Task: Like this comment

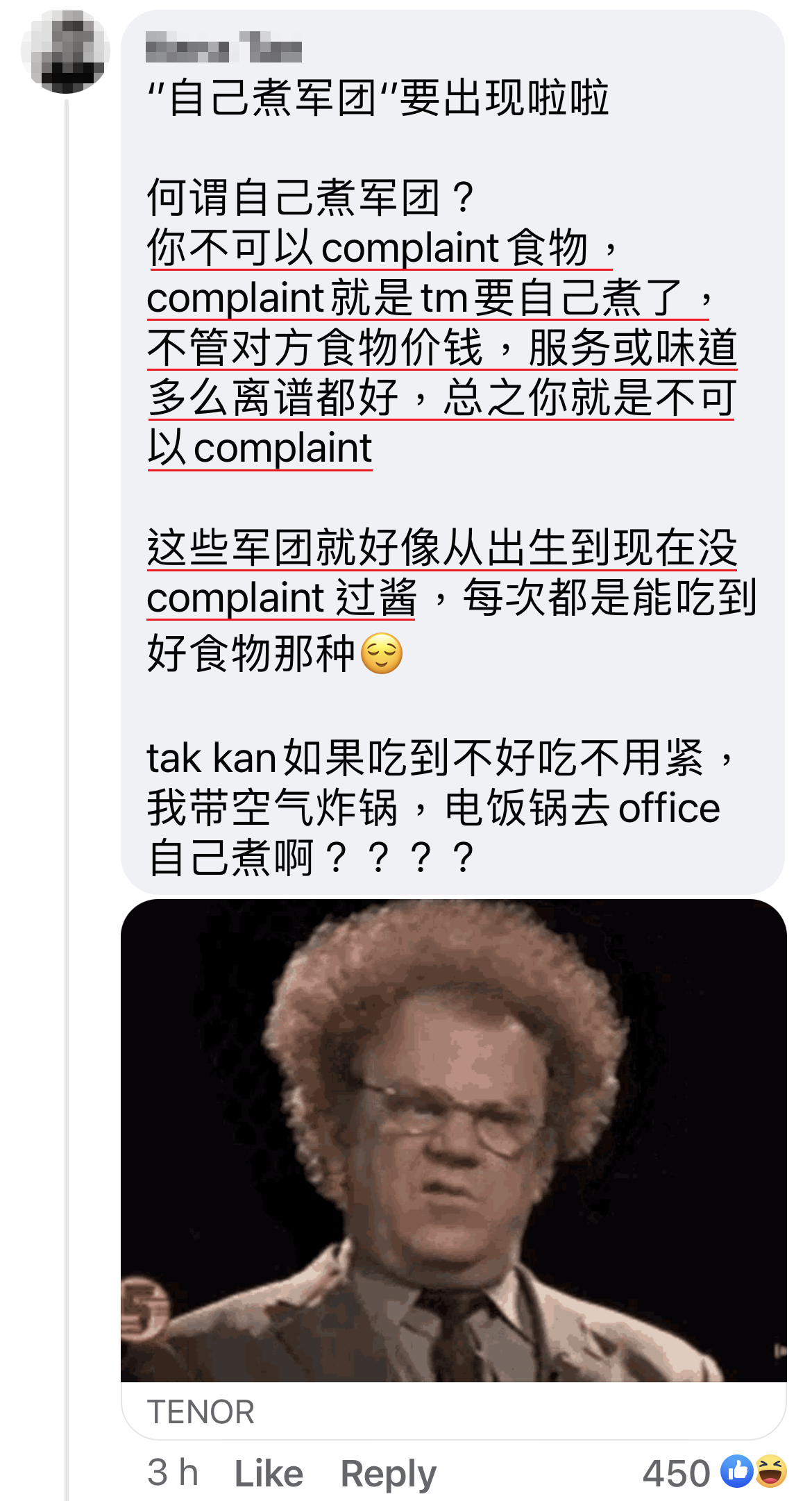Action: (x=269, y=1473)
